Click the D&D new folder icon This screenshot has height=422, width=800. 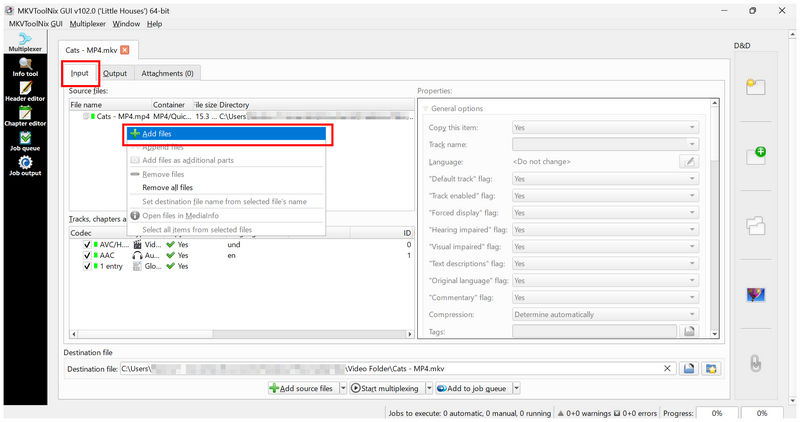tap(756, 86)
